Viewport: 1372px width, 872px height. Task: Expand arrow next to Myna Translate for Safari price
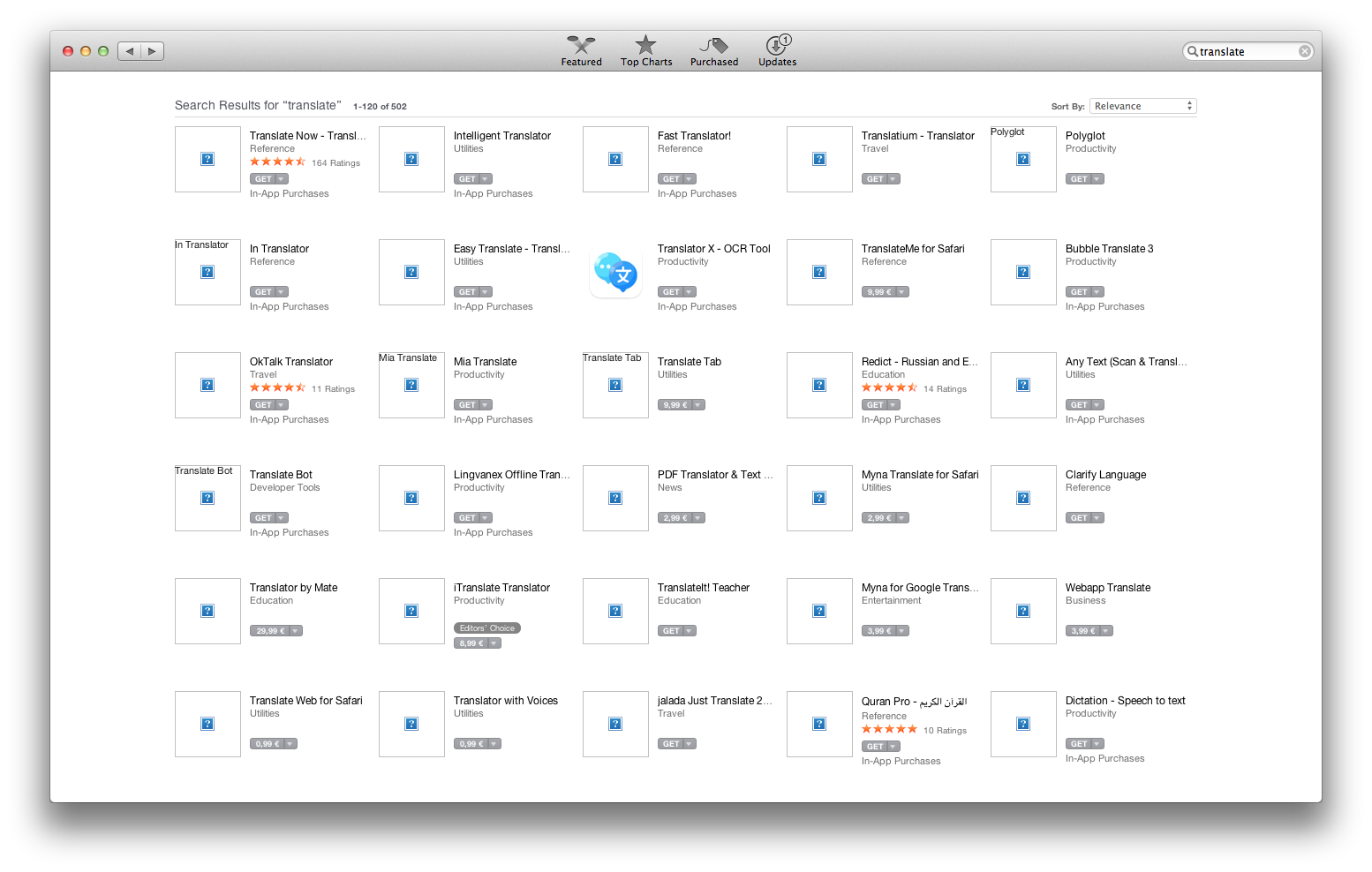point(903,518)
